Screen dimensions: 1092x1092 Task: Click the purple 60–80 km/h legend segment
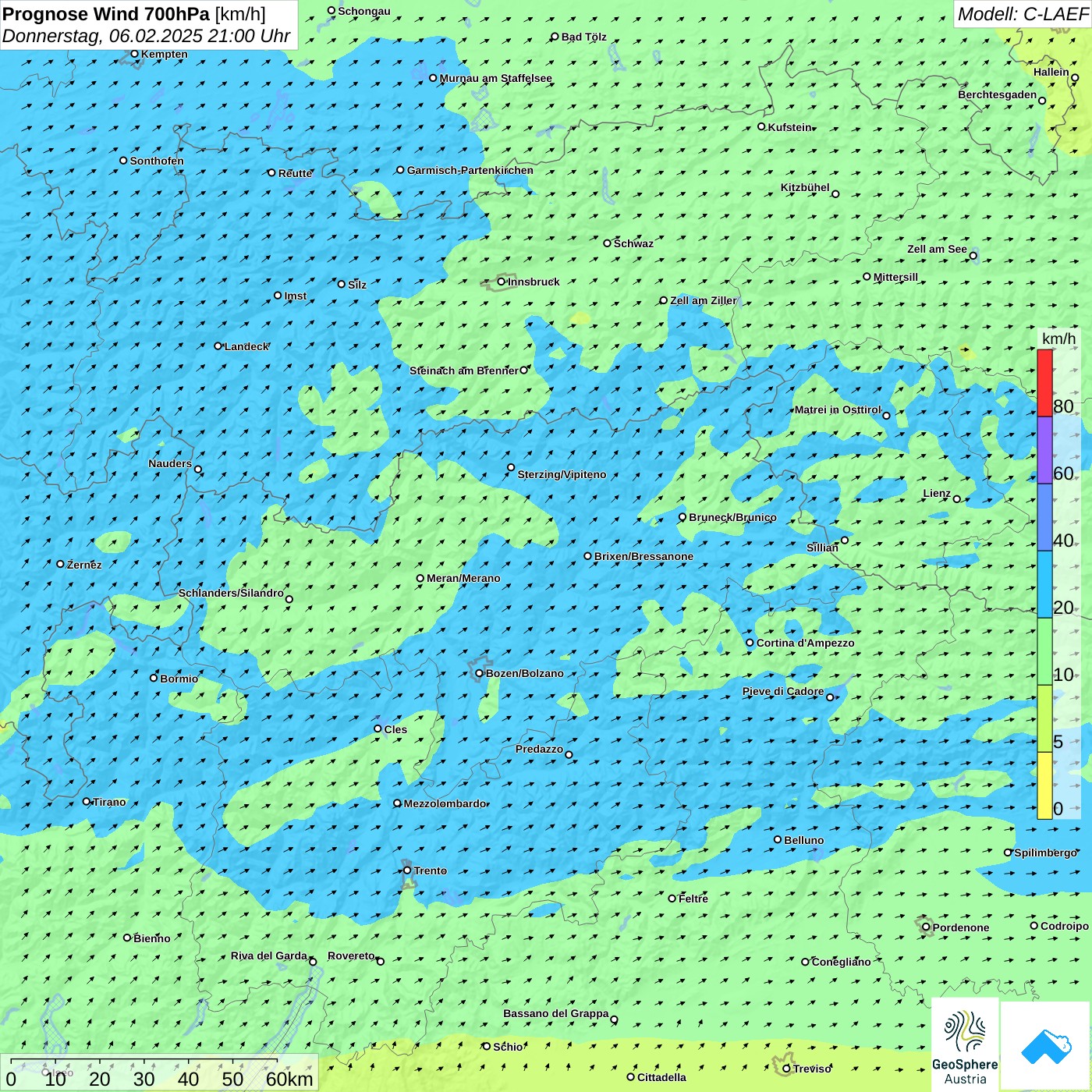pos(1044,450)
